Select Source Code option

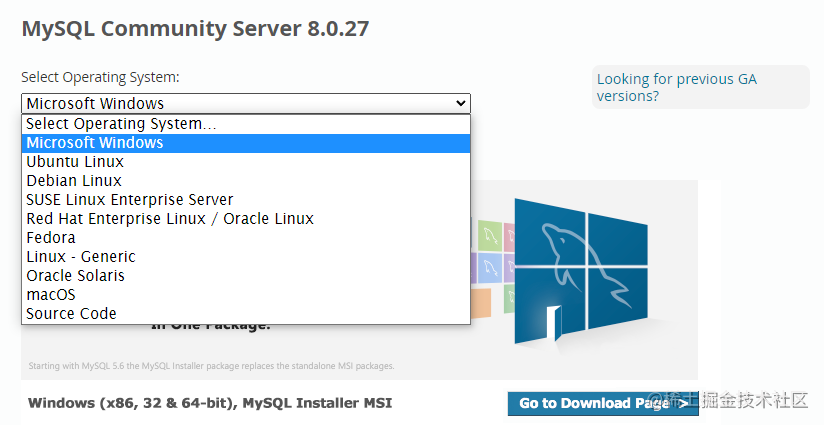coord(246,314)
